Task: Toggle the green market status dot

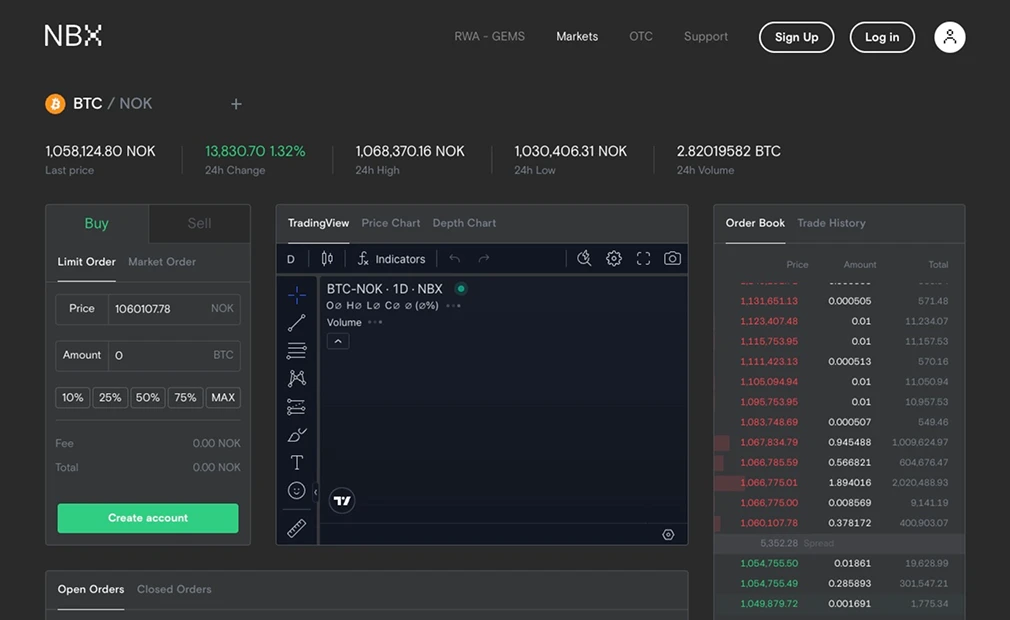Action: pos(461,288)
